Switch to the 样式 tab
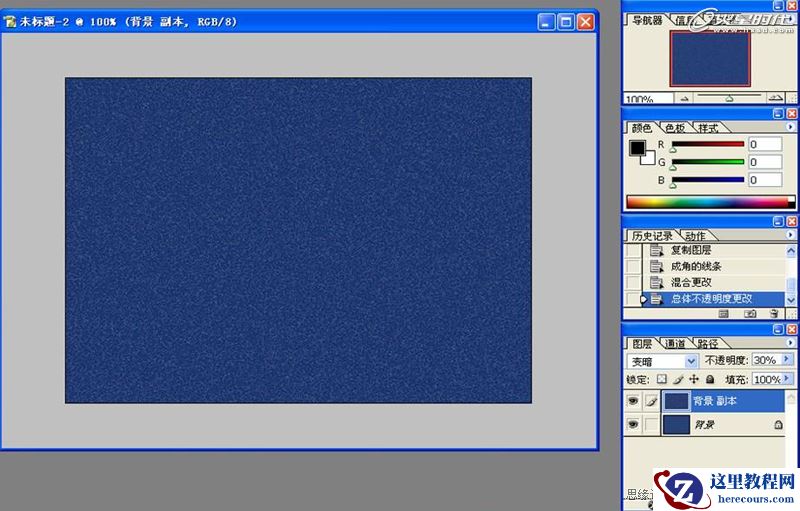800x511 pixels. (708, 128)
